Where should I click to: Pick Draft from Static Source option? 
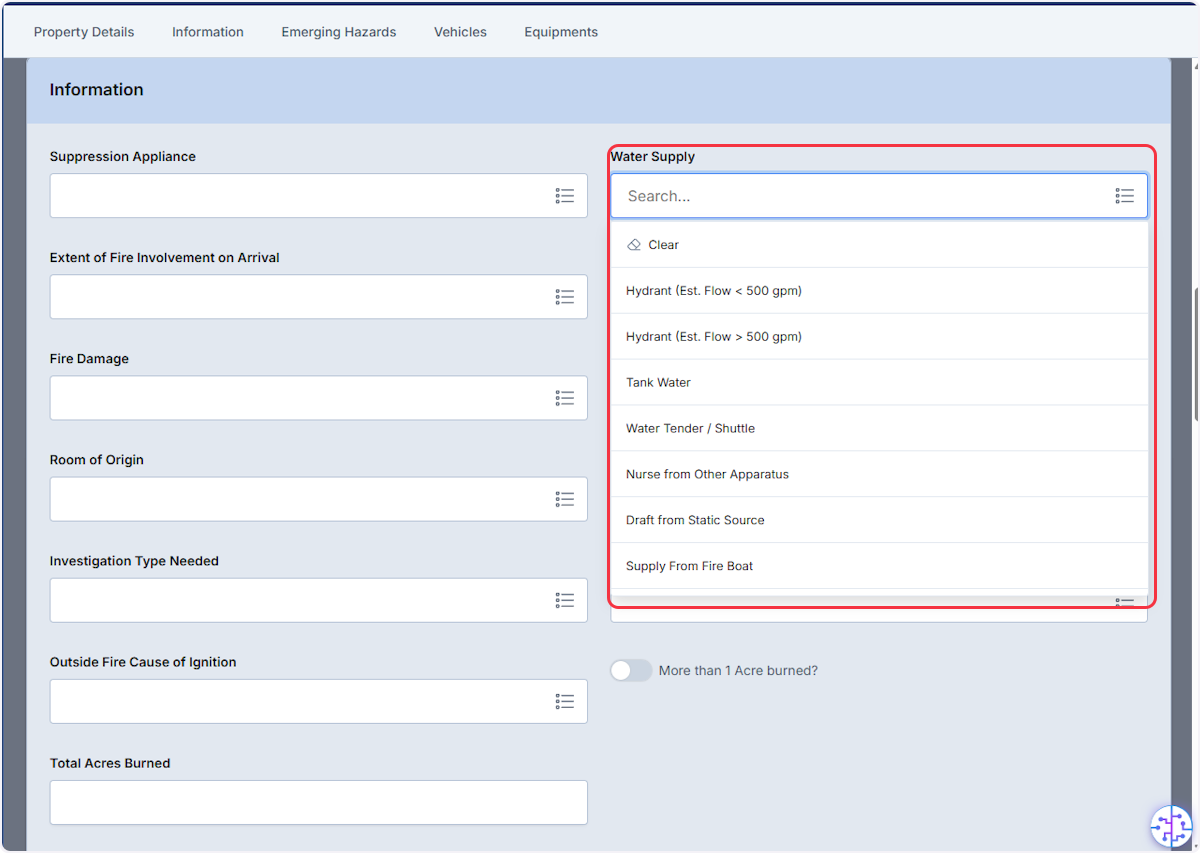880,520
